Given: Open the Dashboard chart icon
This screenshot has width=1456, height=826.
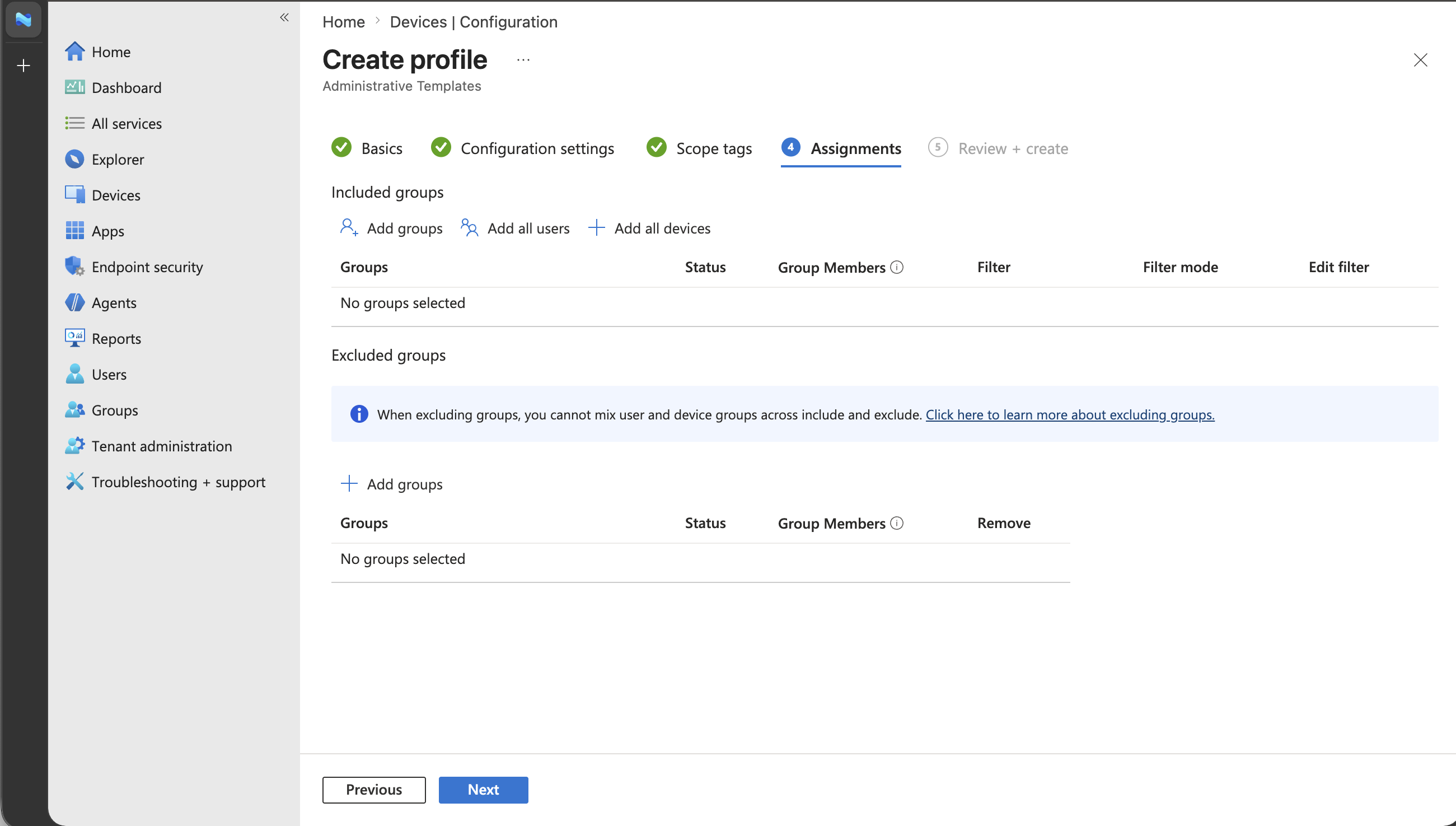Looking at the screenshot, I should pyautogui.click(x=74, y=87).
